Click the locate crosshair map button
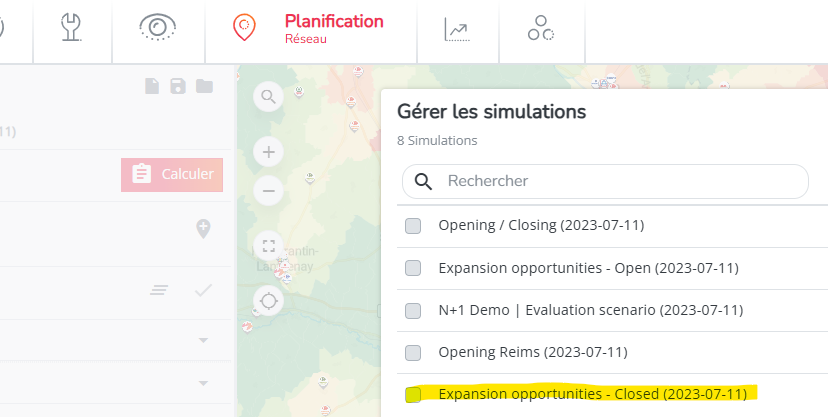The image size is (828, 417). [269, 301]
